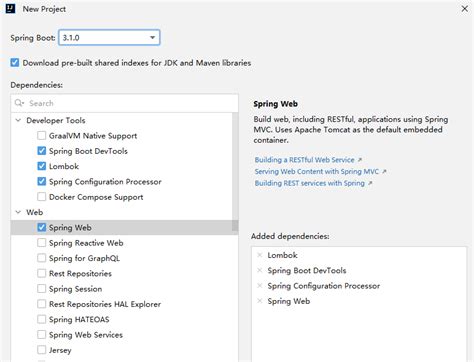Click the dependency list scrollbar thumb
This screenshot has height=362, width=474.
(235, 172)
